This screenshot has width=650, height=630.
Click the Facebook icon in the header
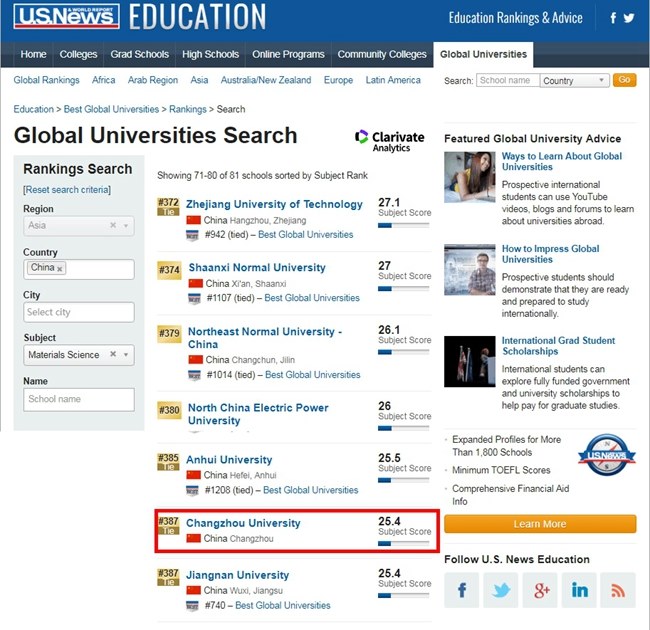(x=614, y=18)
